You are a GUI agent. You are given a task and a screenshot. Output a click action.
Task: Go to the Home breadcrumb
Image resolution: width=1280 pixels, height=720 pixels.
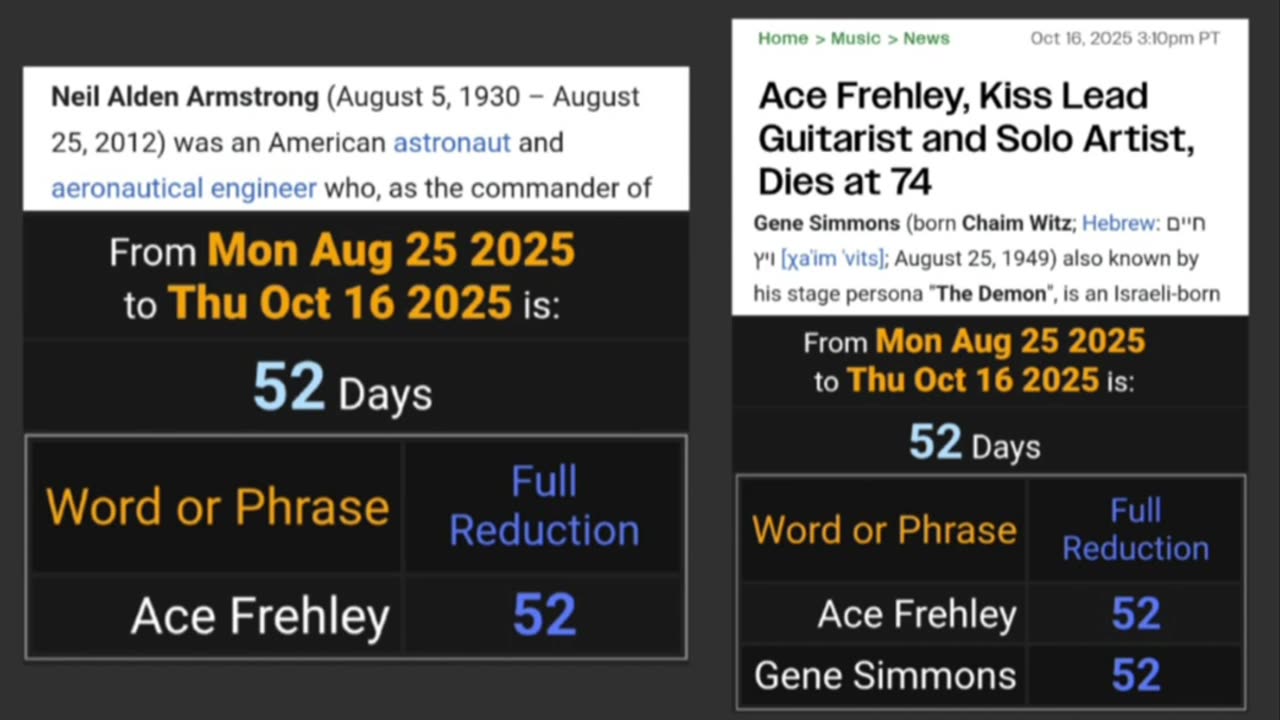click(782, 39)
